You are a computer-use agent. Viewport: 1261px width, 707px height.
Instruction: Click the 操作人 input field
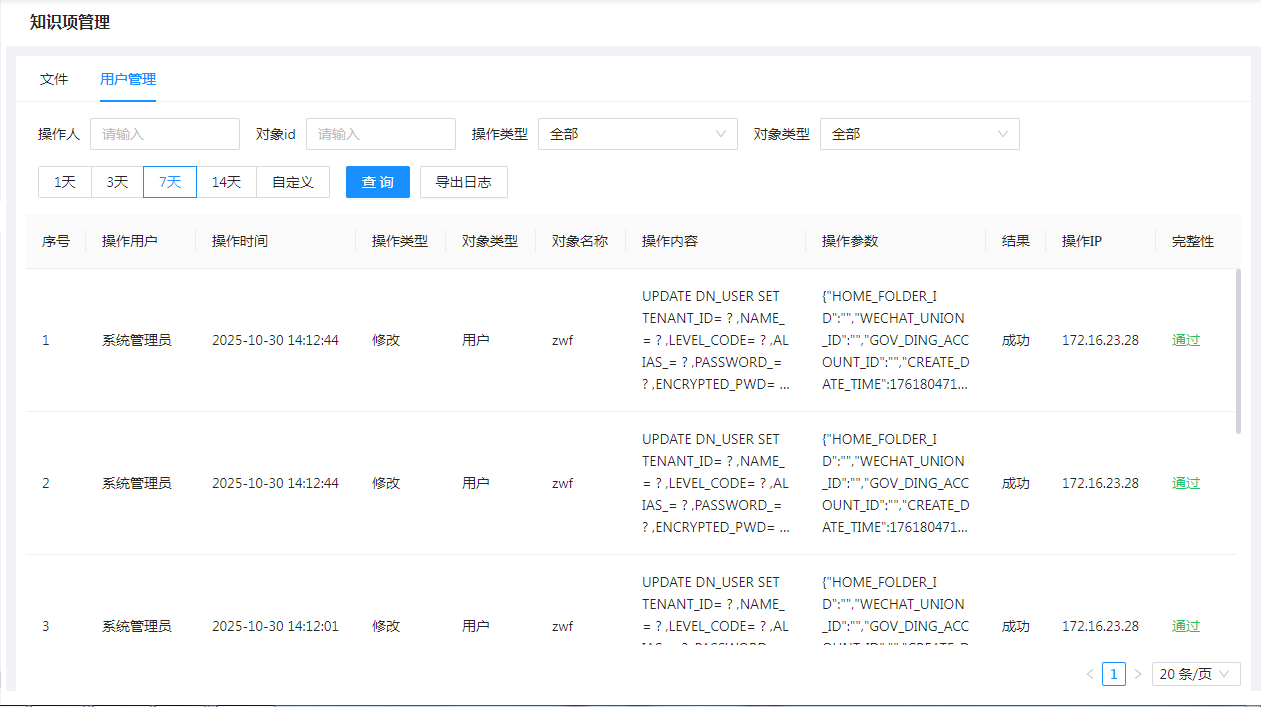[x=165, y=134]
